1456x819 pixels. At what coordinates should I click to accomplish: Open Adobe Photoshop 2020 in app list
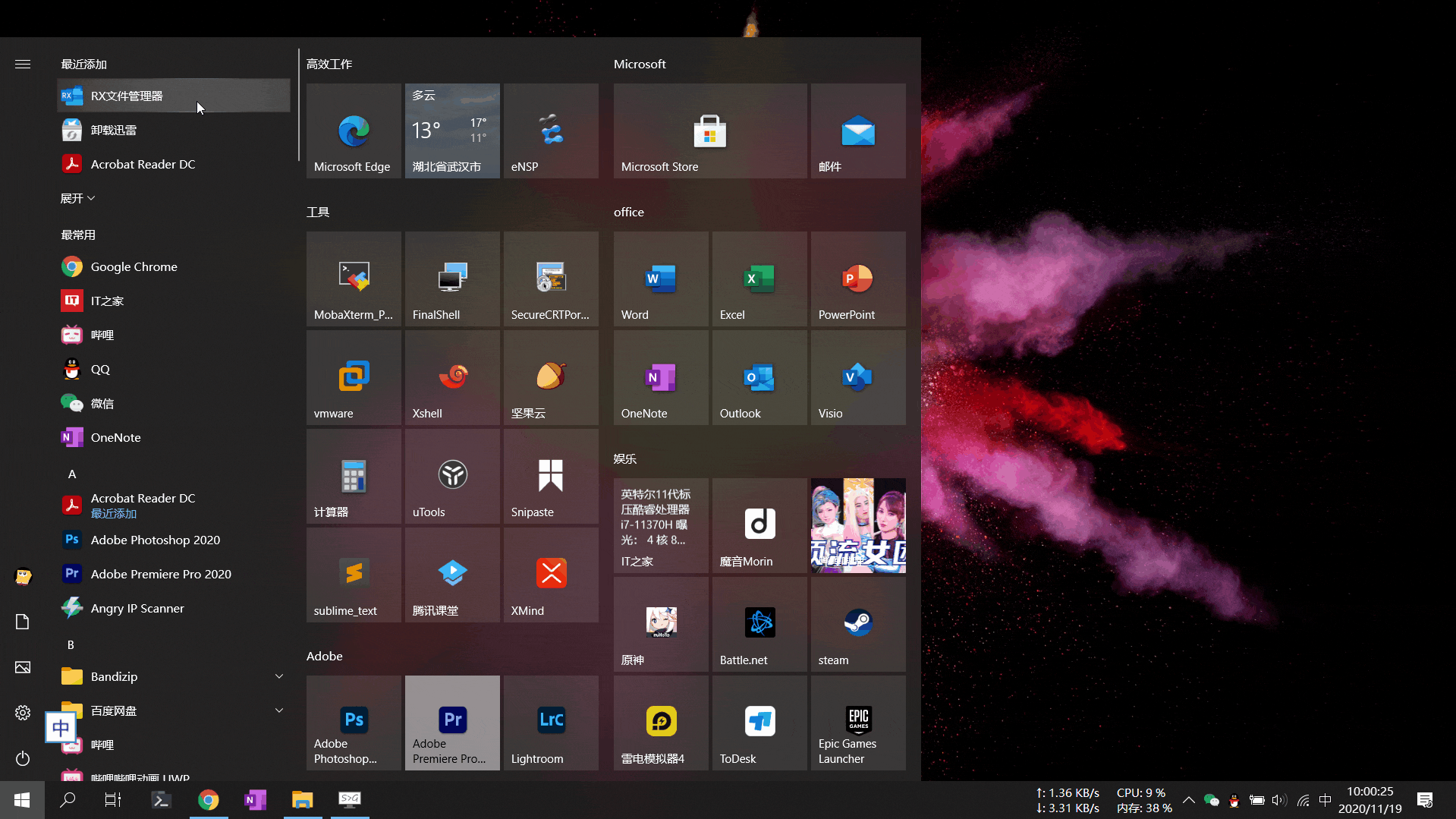(173, 540)
